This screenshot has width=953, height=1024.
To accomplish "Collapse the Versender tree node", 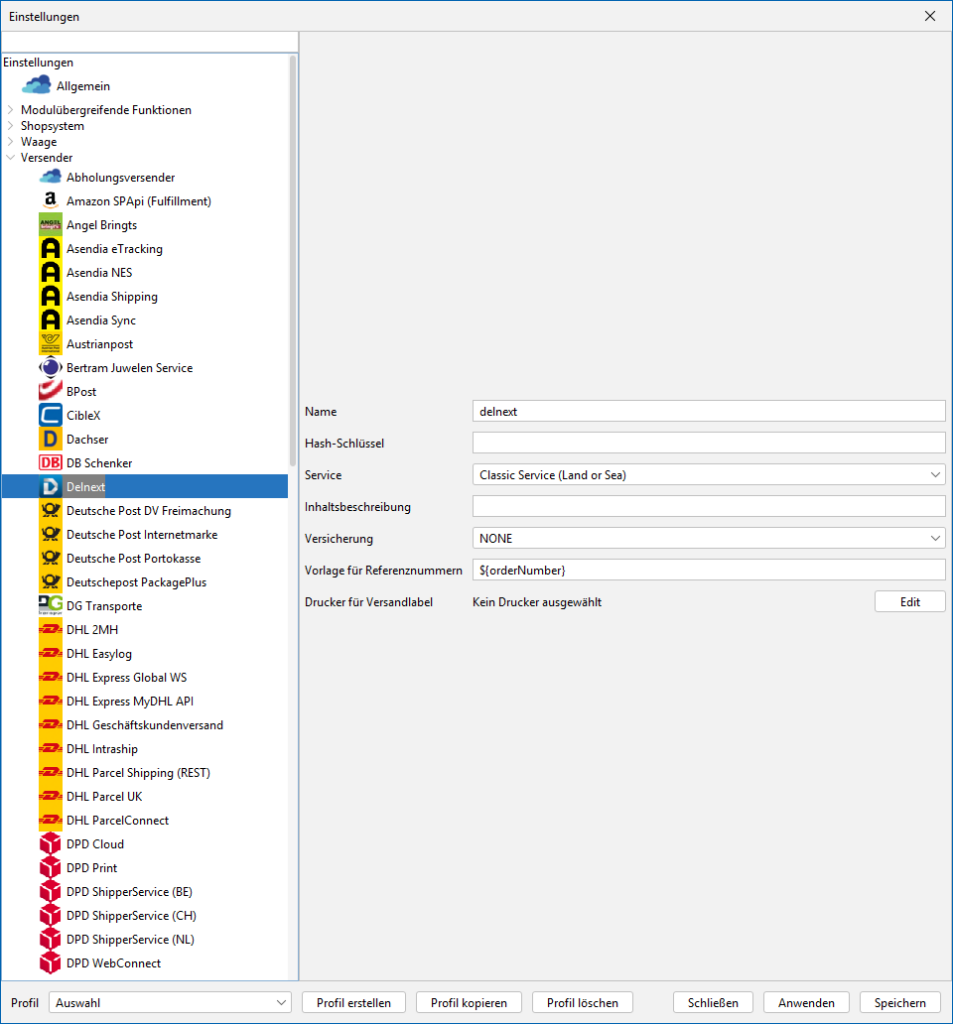I will (11, 158).
